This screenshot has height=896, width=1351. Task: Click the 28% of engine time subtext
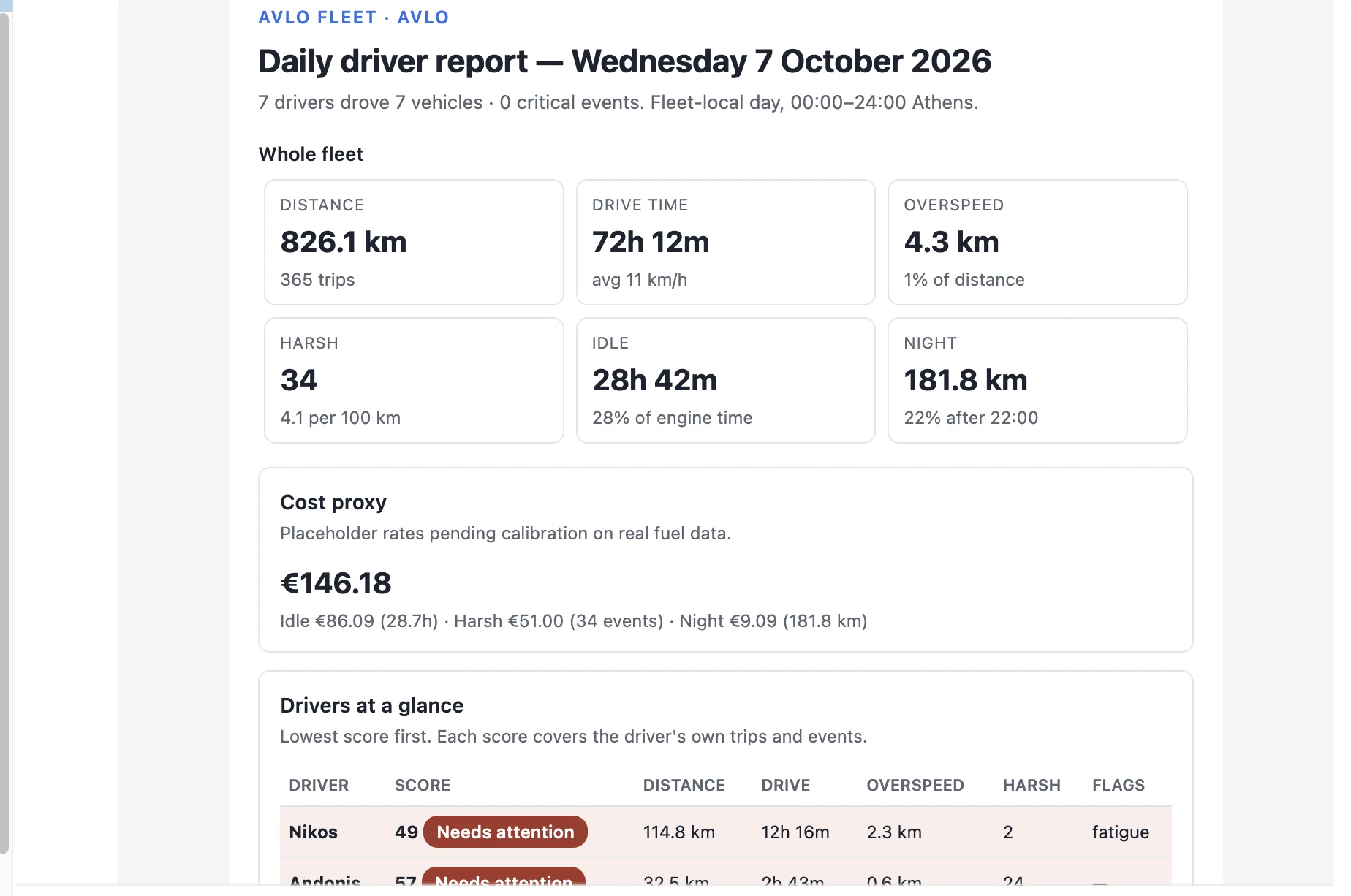pyautogui.click(x=673, y=418)
